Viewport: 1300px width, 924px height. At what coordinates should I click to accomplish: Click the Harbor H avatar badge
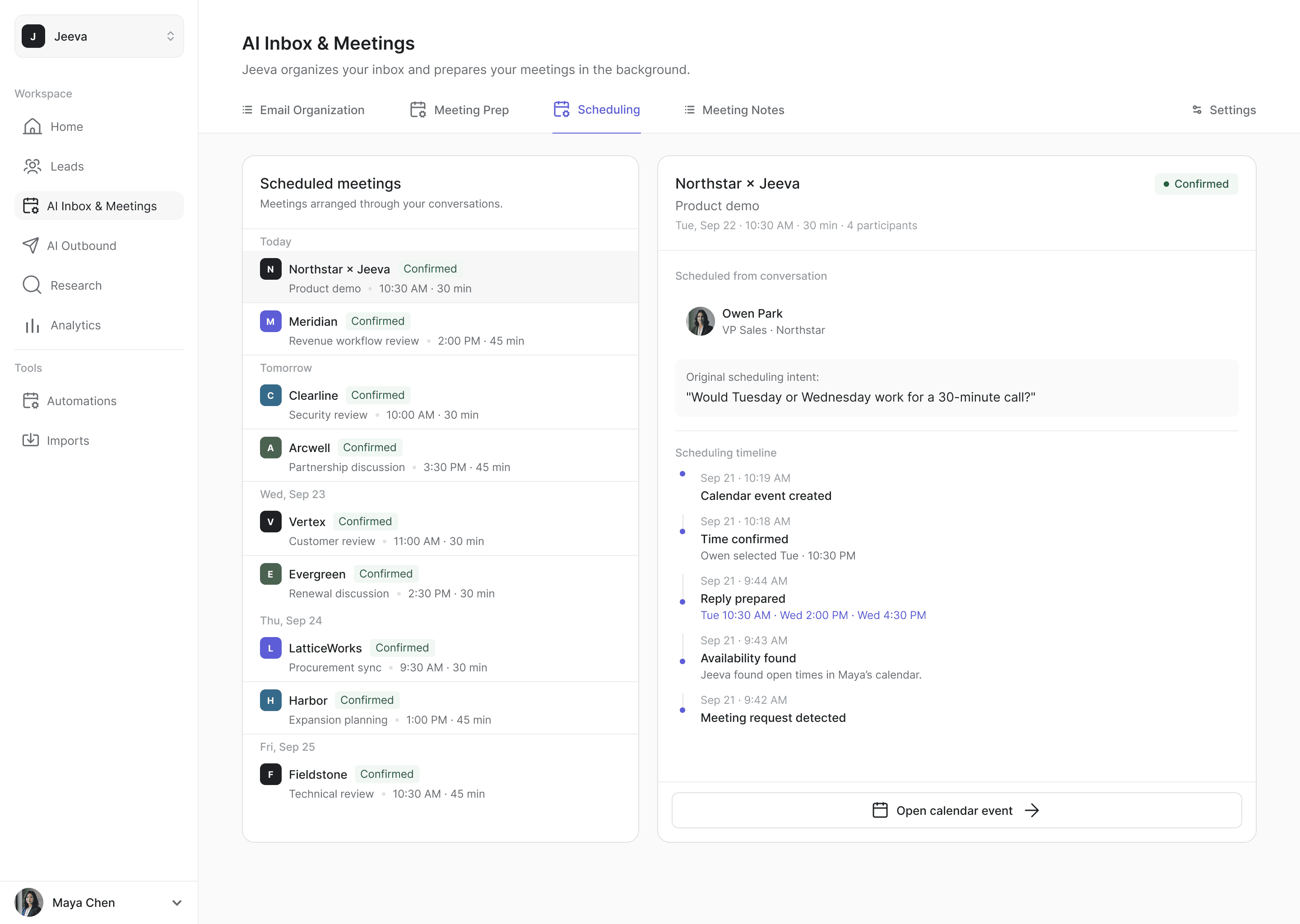click(x=270, y=700)
